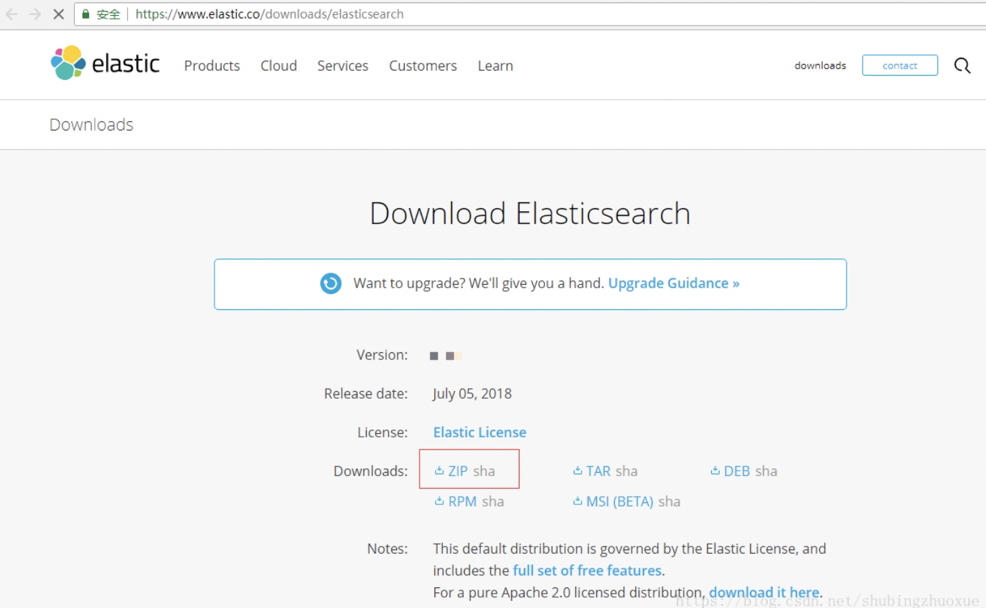Image resolution: width=986 pixels, height=608 pixels.
Task: Click the download icon beside ZIP
Action: [439, 470]
